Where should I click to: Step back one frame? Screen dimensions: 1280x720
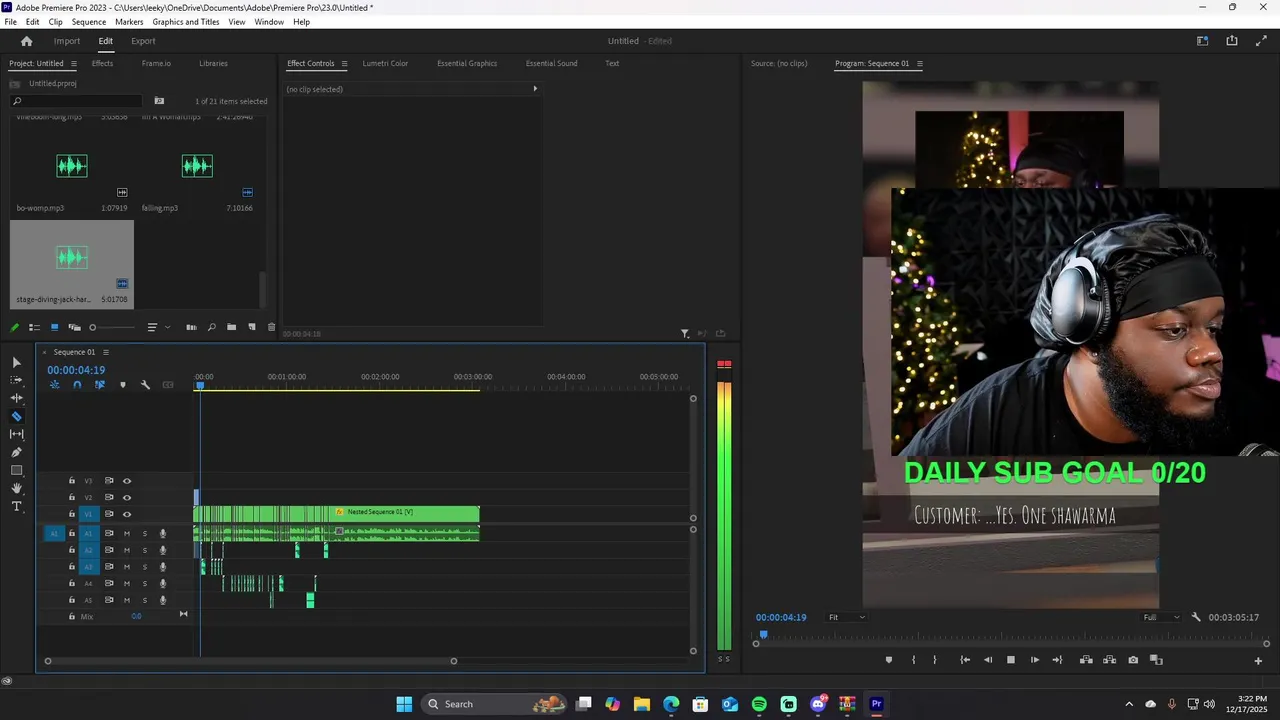point(988,660)
